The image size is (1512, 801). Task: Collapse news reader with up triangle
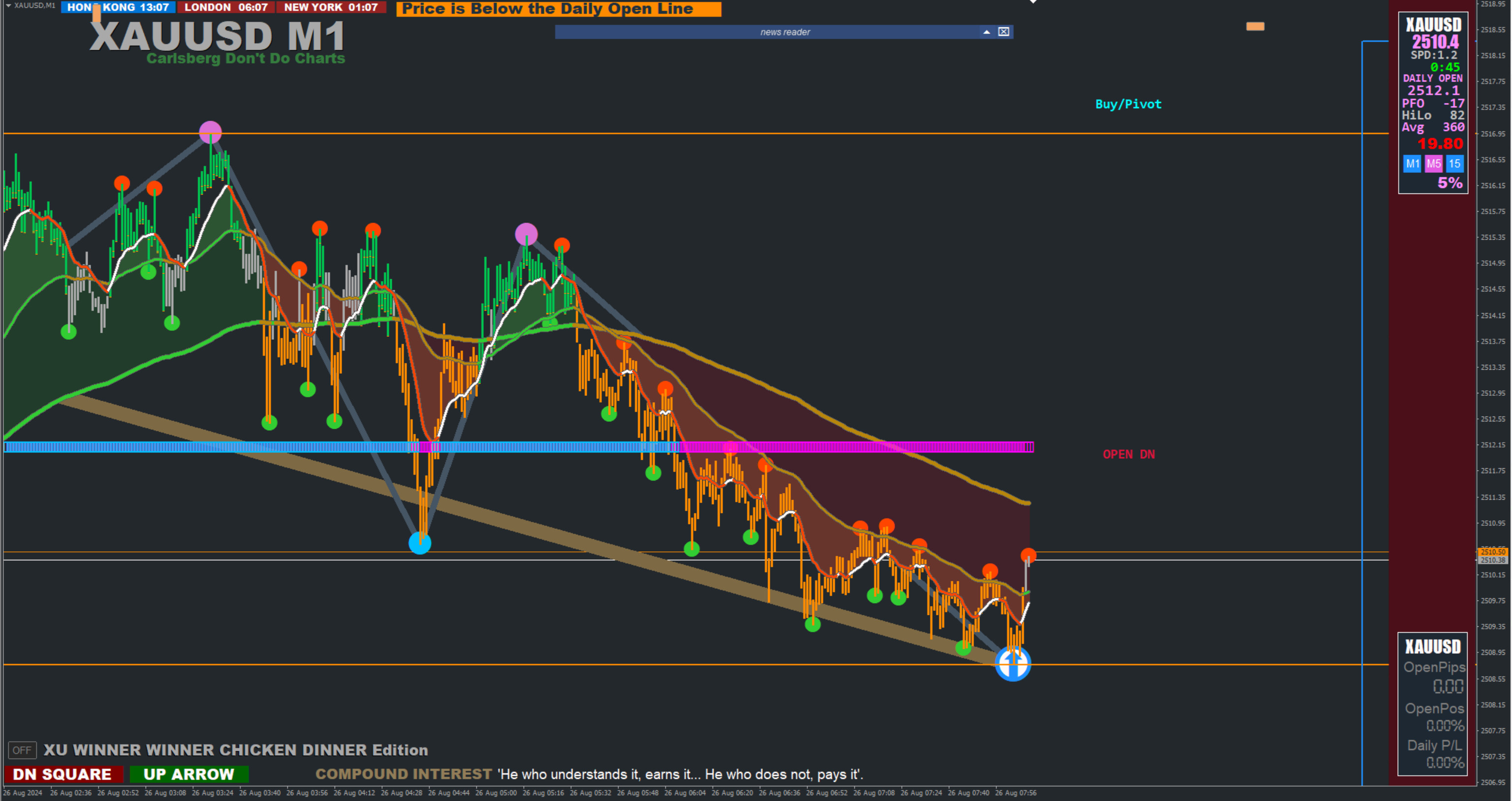(987, 32)
